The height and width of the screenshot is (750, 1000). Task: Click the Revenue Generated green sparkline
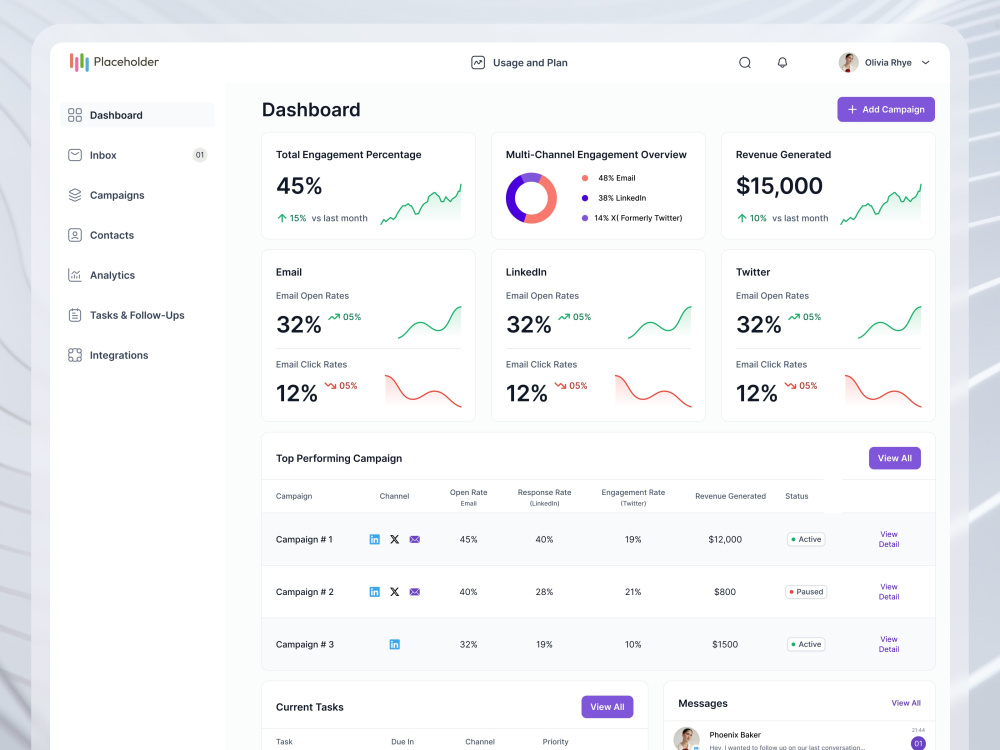881,204
